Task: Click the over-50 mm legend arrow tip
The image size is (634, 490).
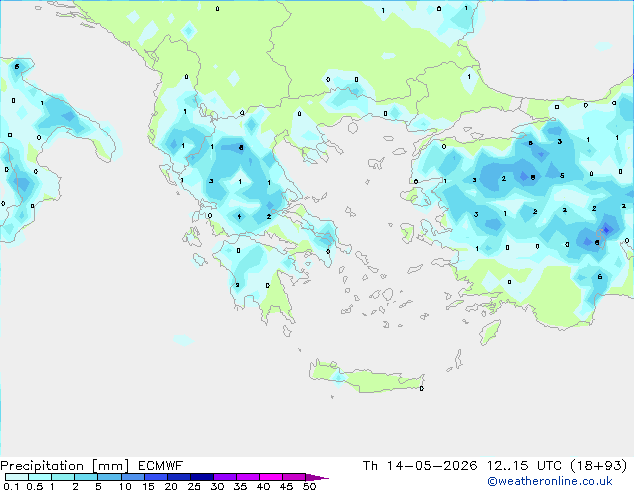Action: (317, 477)
